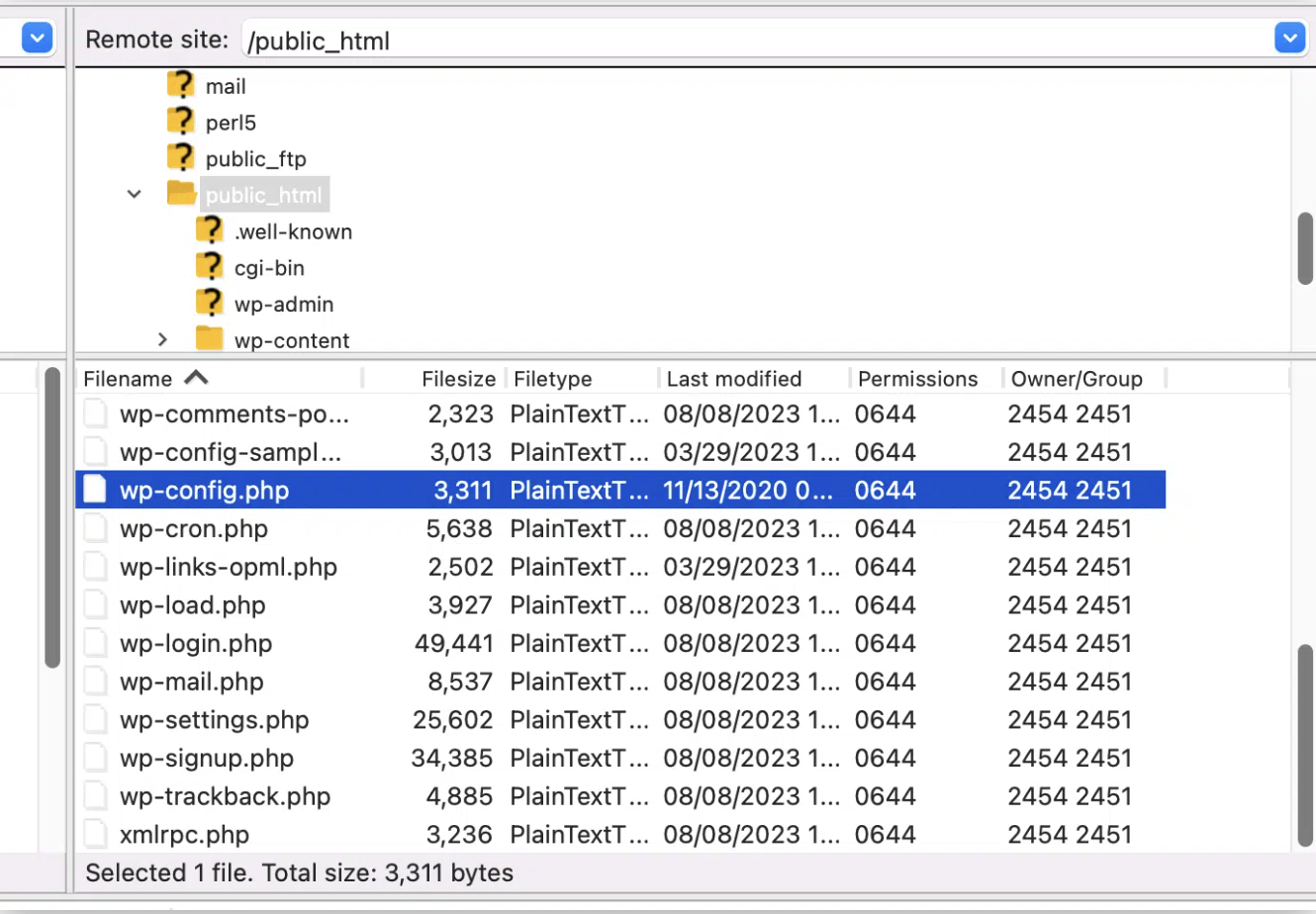Click the wp-login.php file icon
Screen dimensions: 1316x914
[x=95, y=643]
